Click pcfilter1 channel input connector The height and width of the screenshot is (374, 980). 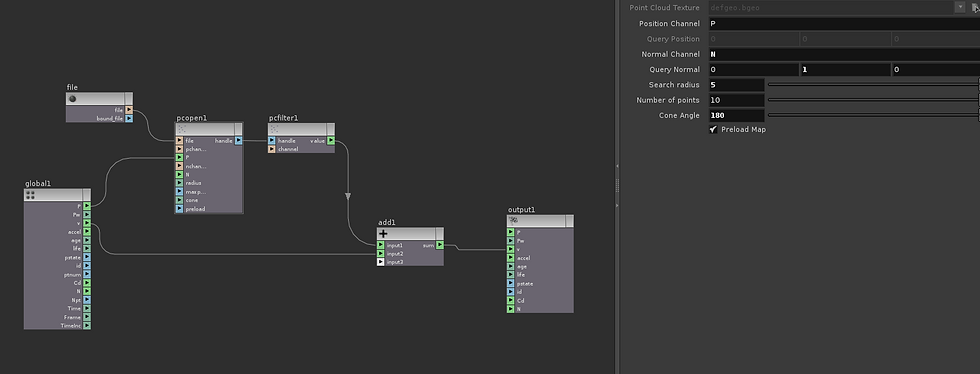(272, 149)
